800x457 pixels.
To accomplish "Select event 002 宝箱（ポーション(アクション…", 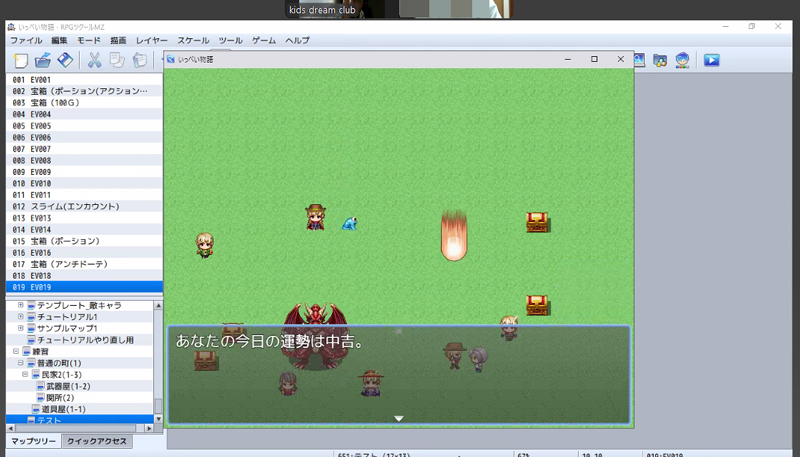I will pyautogui.click(x=84, y=91).
